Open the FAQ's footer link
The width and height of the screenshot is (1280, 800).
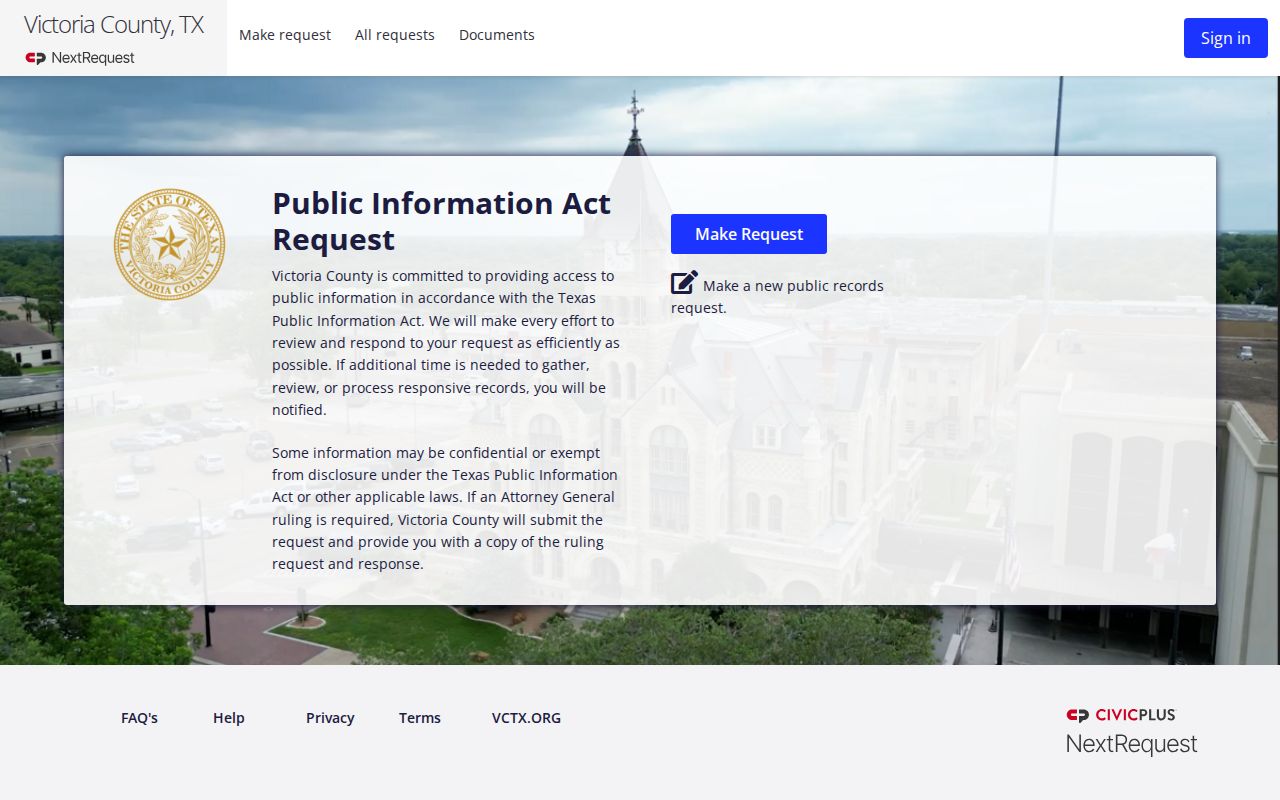click(140, 718)
